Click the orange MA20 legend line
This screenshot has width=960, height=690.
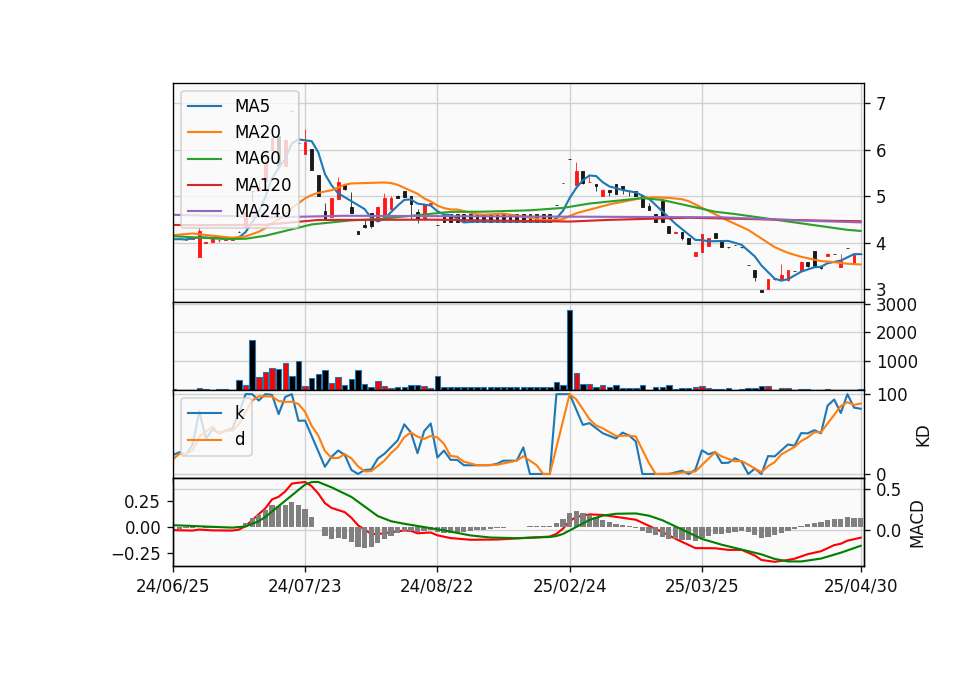204,132
